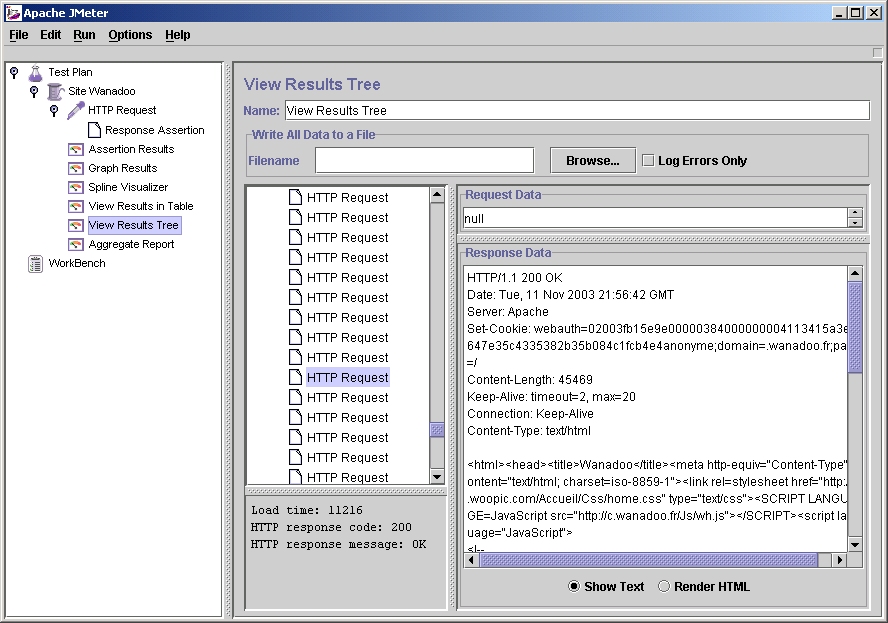Open the Run menu
Screen dimensions: 888x623
click(x=84, y=34)
